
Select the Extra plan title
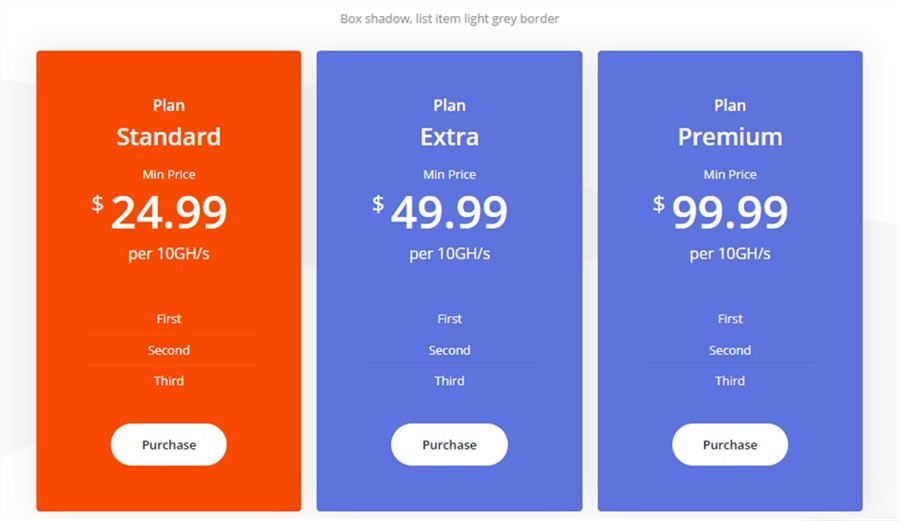point(449,137)
